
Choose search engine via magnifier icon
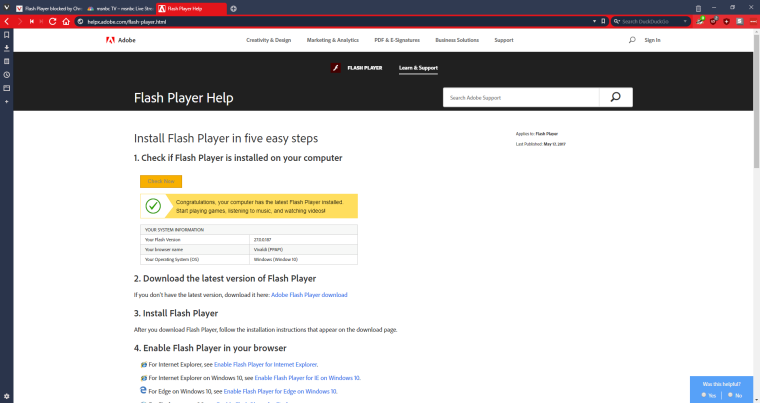(x=617, y=21)
